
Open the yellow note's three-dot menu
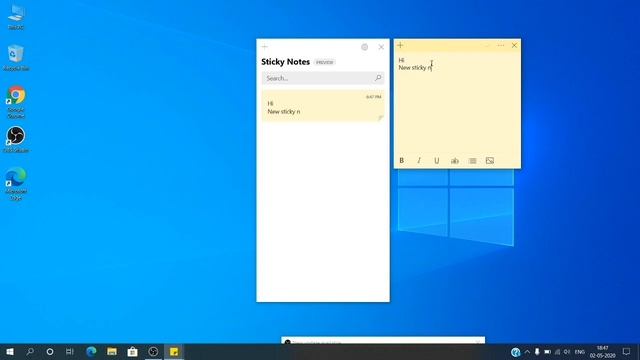point(500,45)
